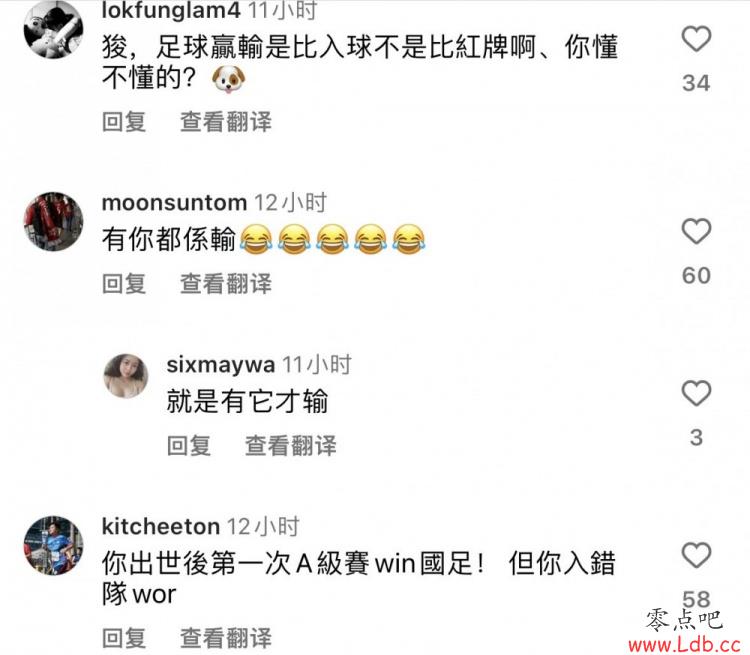
Task: Open username sixmaywa
Action: pyautogui.click(x=221, y=366)
